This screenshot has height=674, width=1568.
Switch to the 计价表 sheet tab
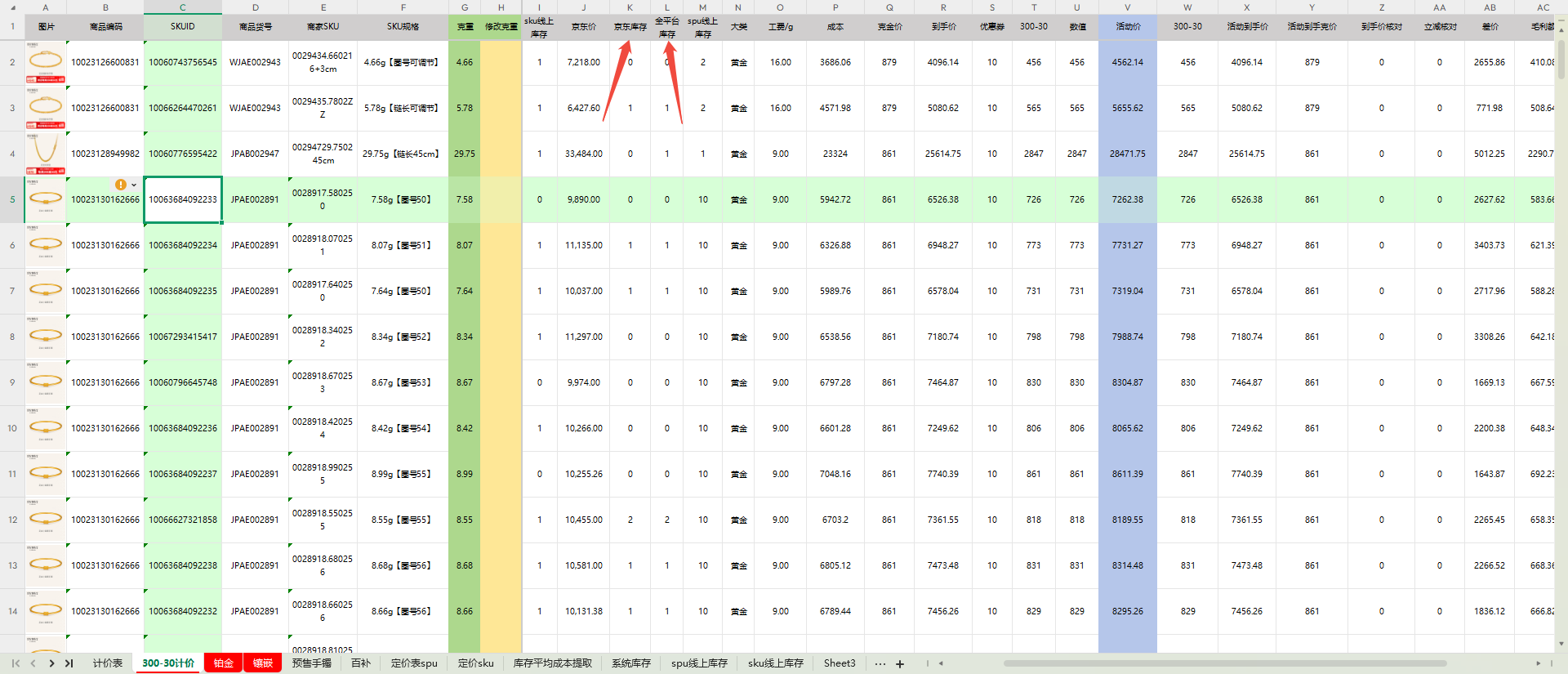107,663
